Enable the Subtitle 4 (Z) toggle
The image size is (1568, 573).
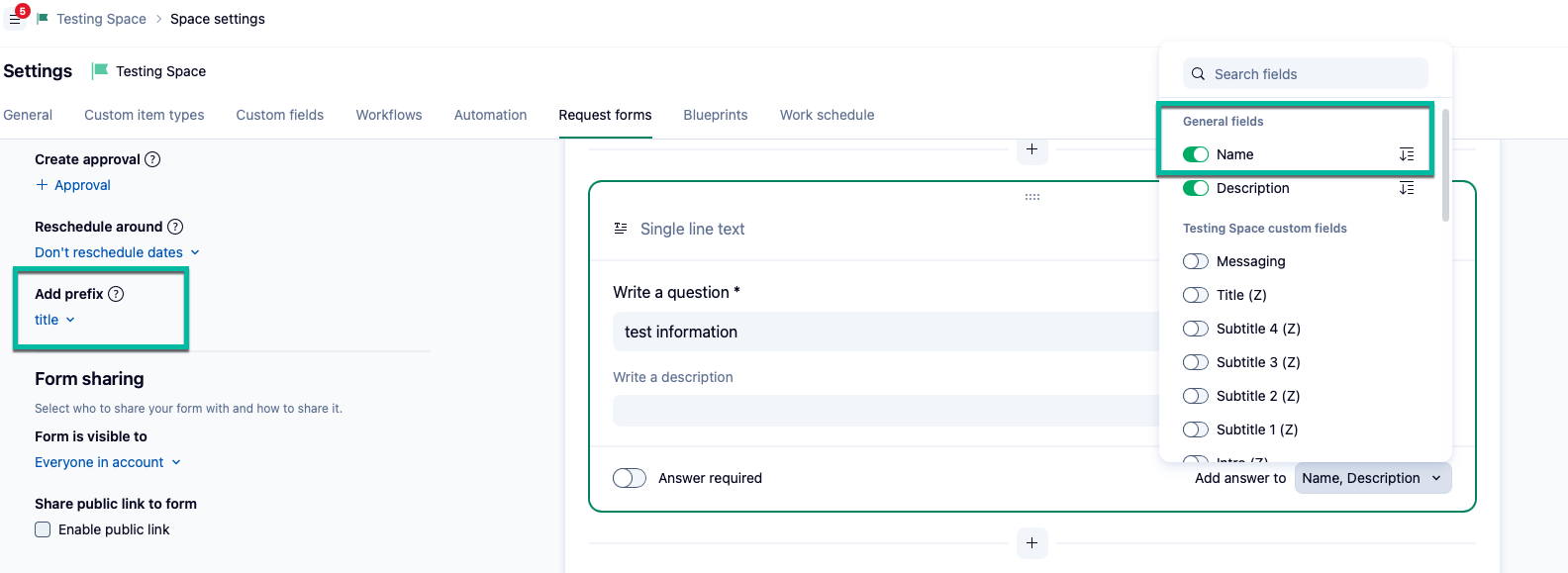tap(1196, 329)
